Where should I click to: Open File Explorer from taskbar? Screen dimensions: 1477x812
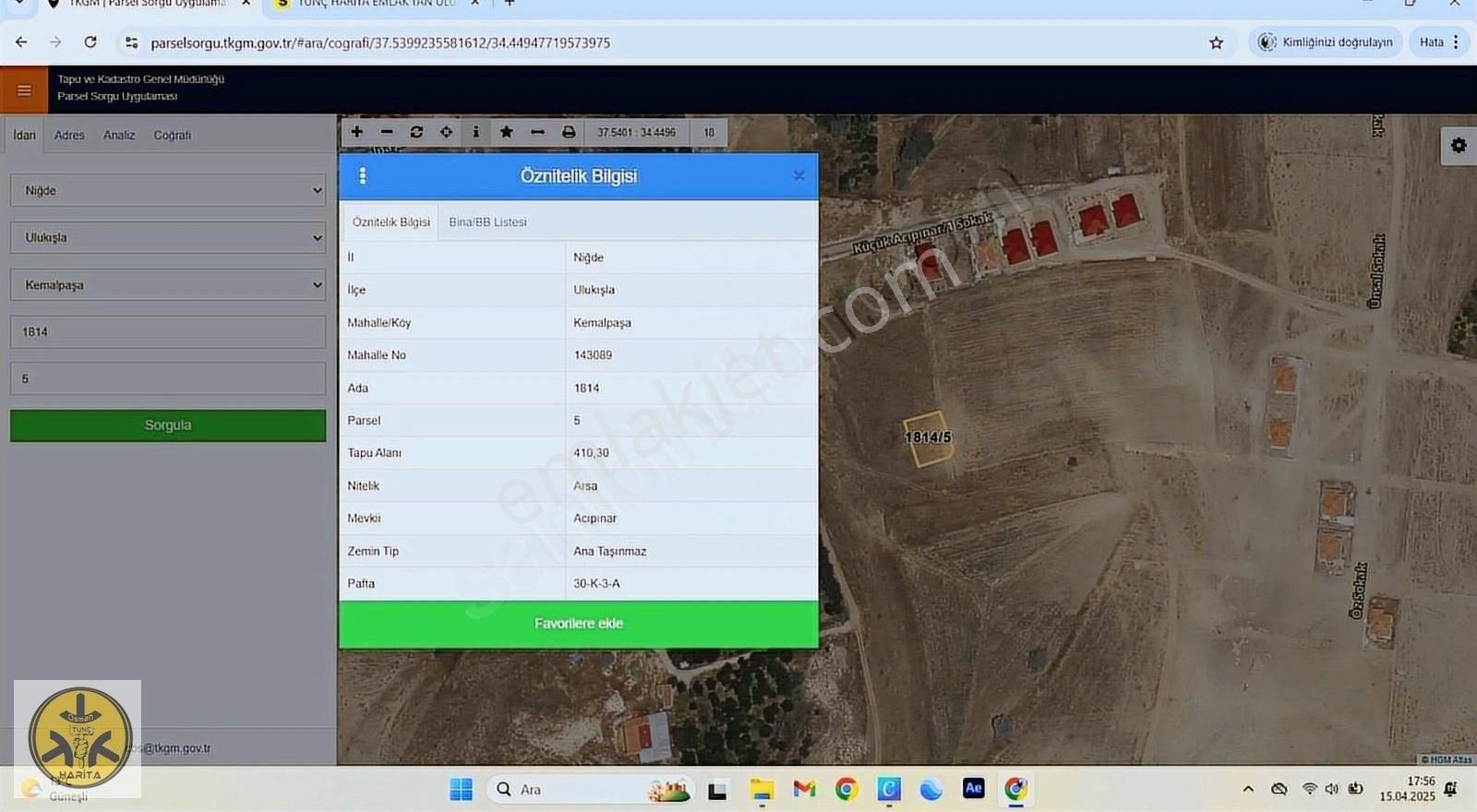click(762, 789)
